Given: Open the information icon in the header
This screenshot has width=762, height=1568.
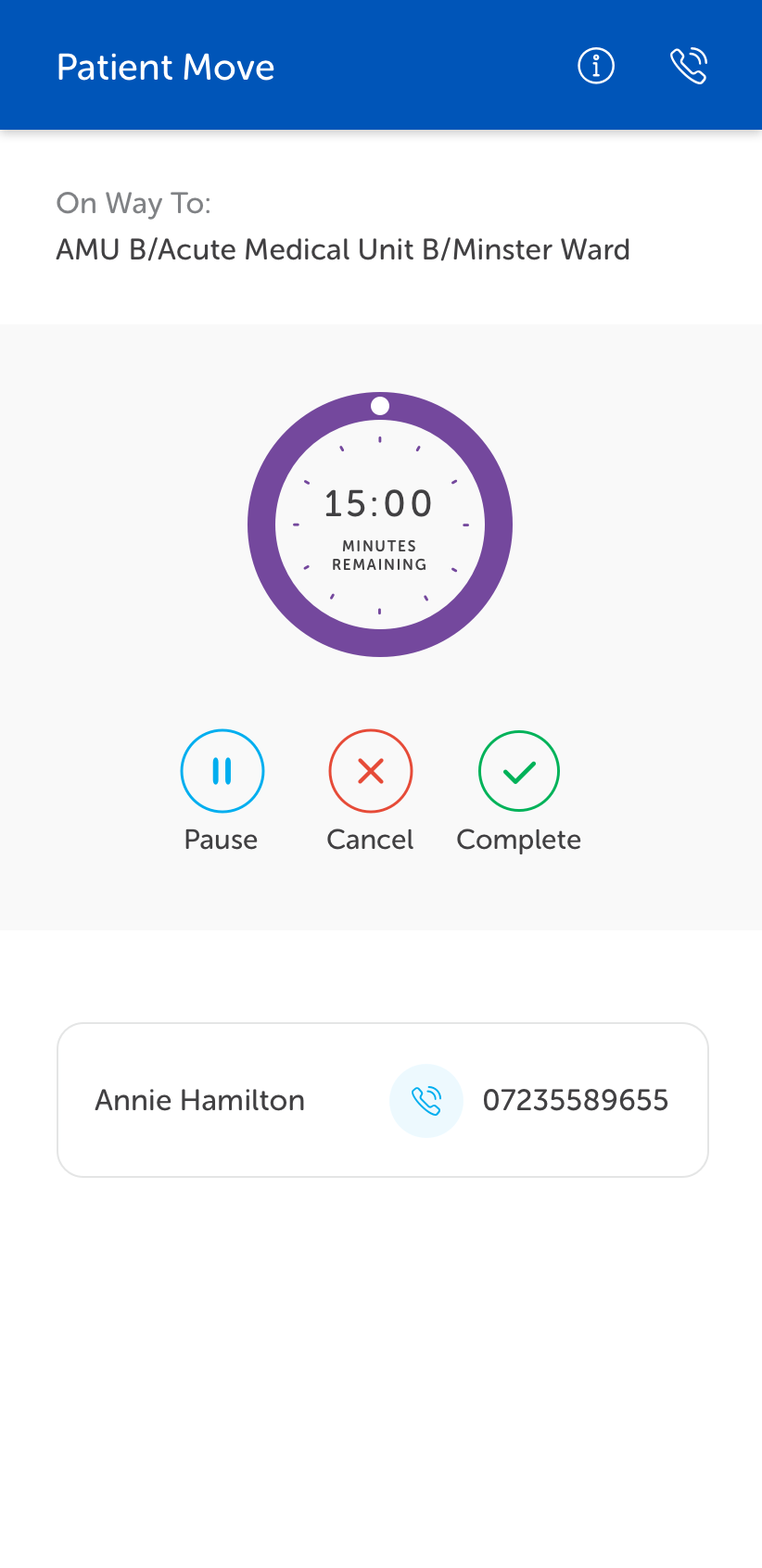Looking at the screenshot, I should (596, 66).
